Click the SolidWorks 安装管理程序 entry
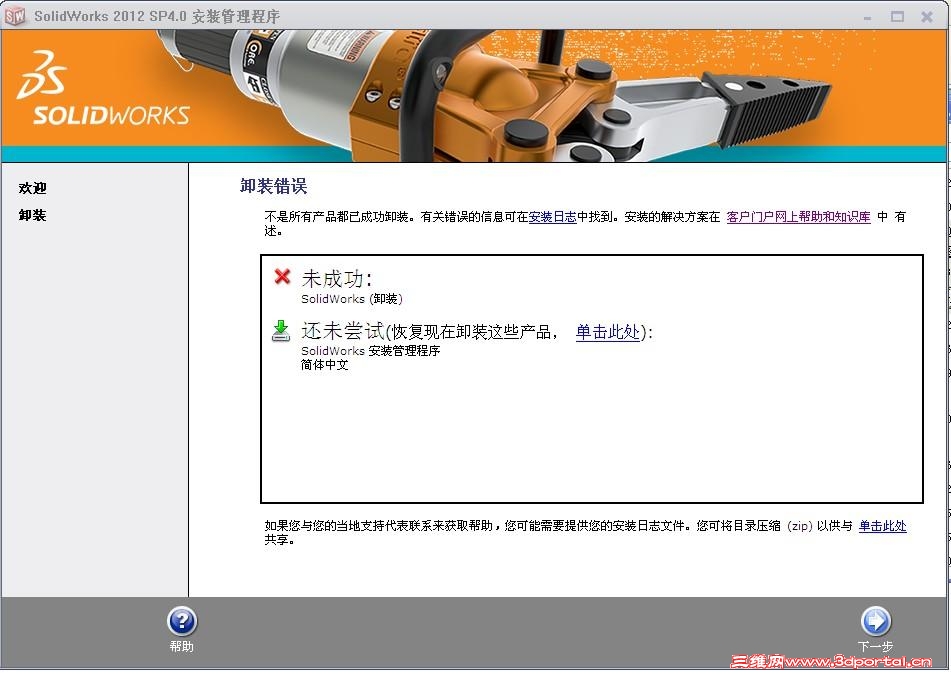Screen dimensions: 951x675 coord(371,351)
